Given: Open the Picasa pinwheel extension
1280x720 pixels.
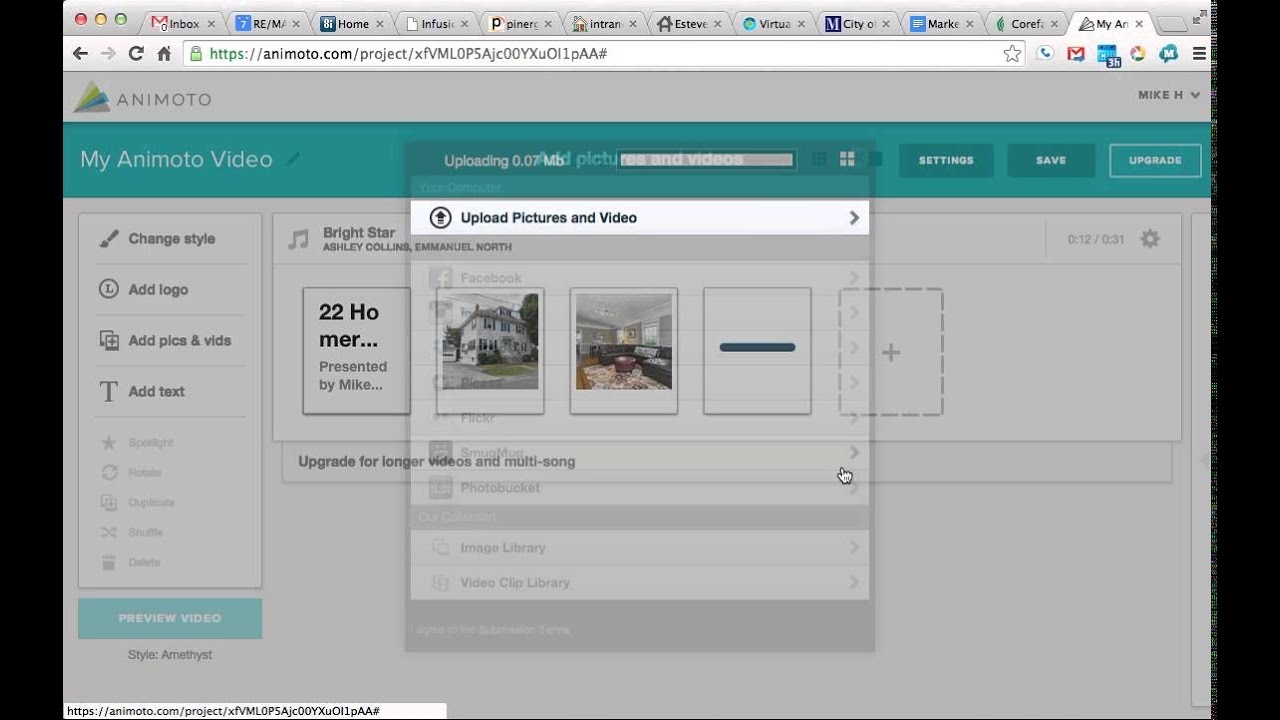Looking at the screenshot, I should [x=1138, y=54].
